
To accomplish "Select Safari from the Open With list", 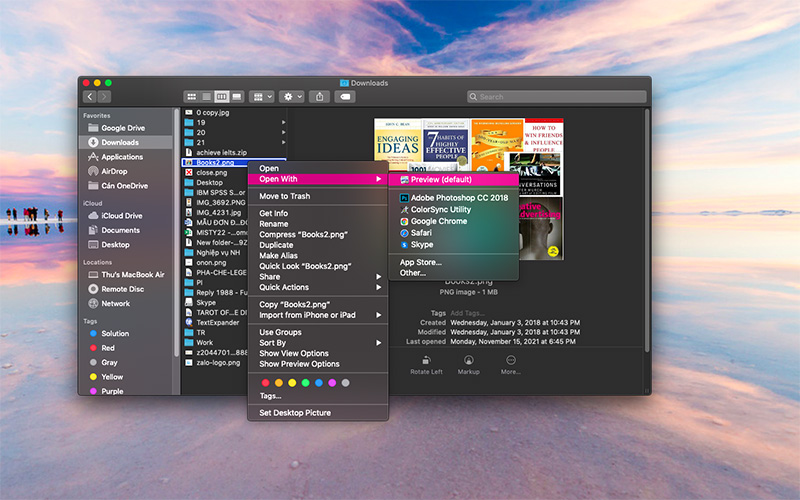I will [x=420, y=233].
